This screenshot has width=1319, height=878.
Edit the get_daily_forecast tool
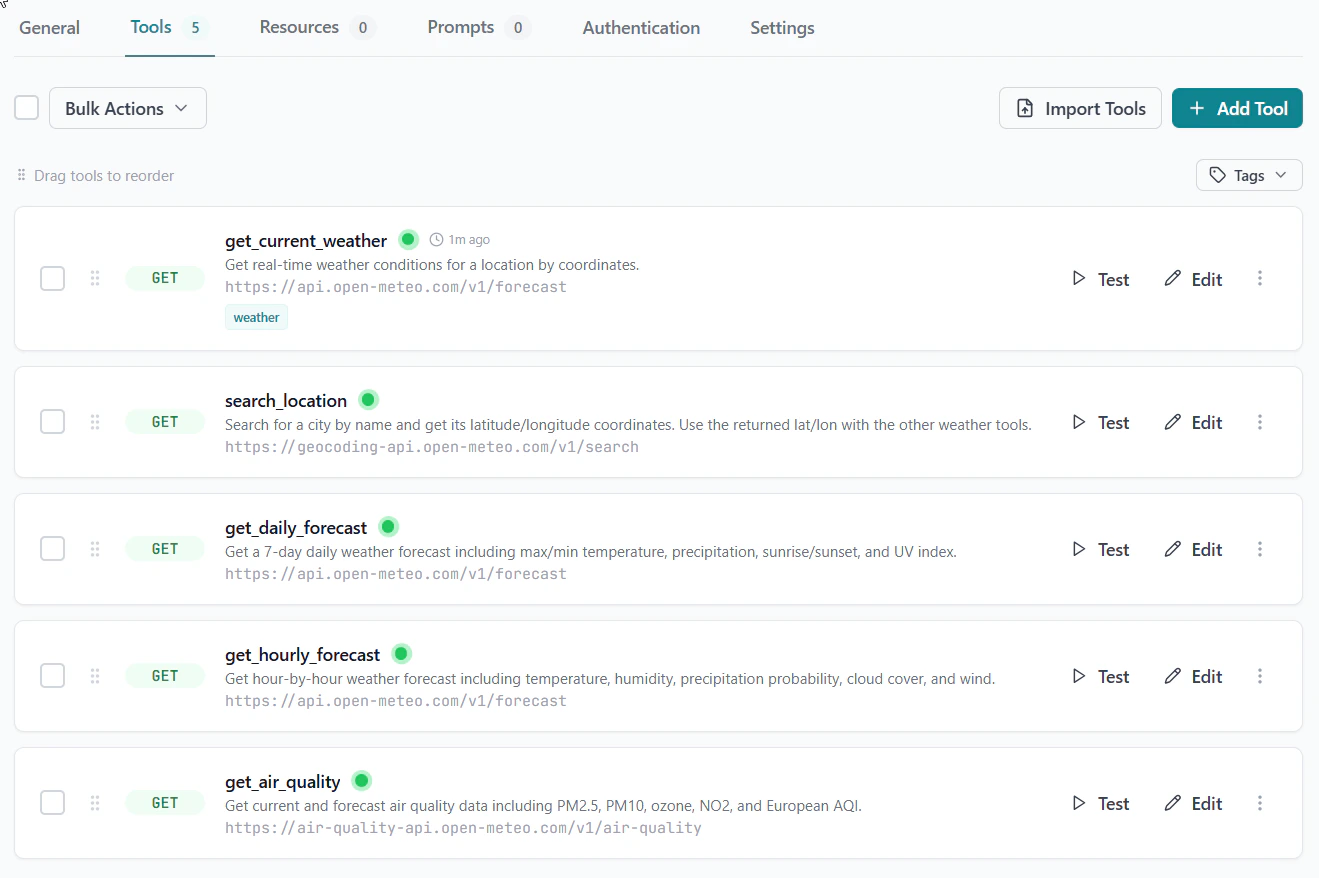pyautogui.click(x=1193, y=549)
